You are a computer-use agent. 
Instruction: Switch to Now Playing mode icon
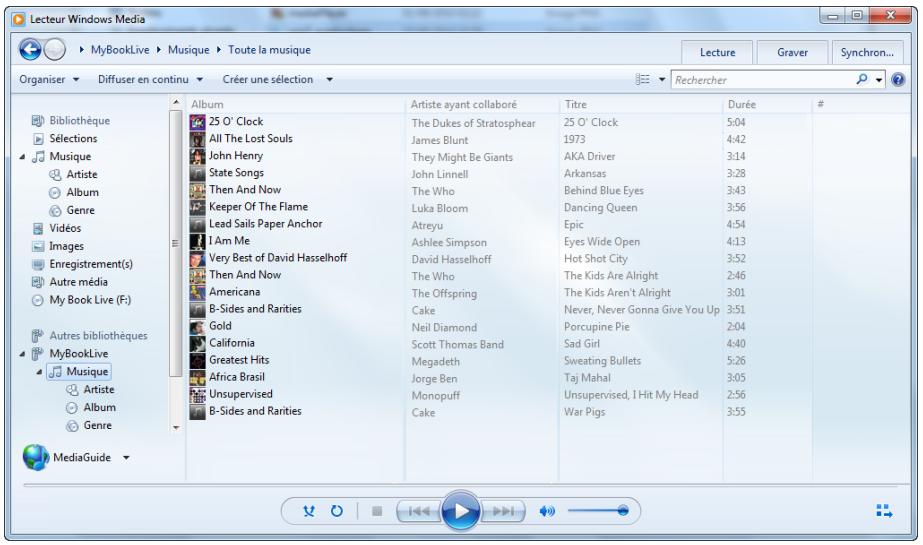pos(884,511)
